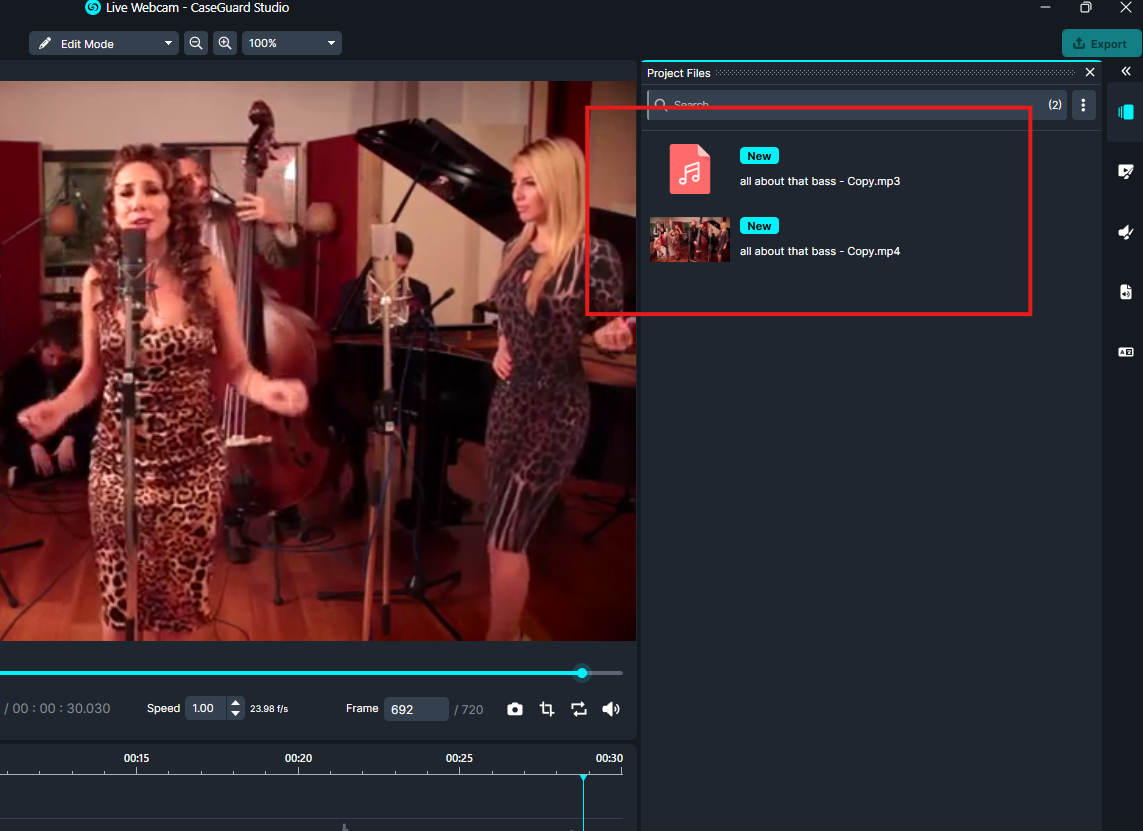This screenshot has width=1143, height=831.
Task: Click the zoom in magnifier icon
Action: [x=225, y=44]
